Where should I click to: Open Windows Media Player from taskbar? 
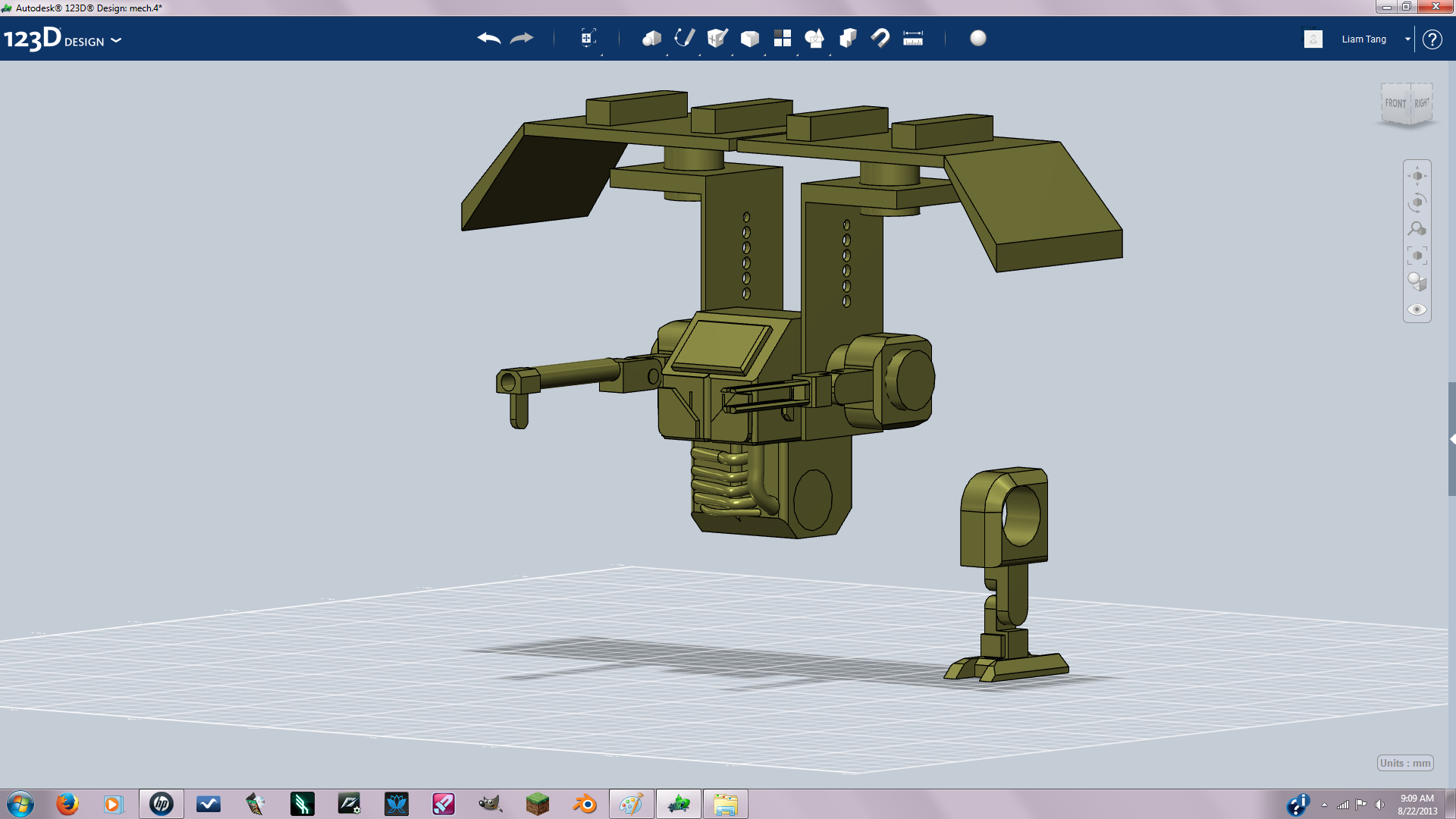[x=114, y=804]
